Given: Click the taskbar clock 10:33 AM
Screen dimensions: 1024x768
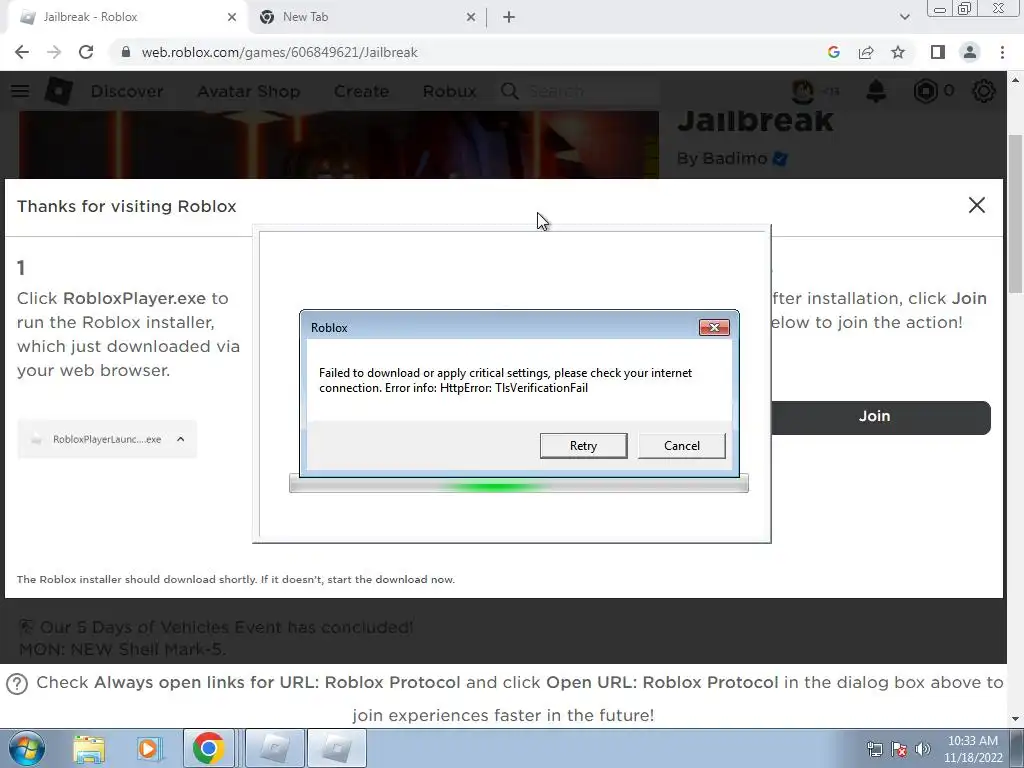Looking at the screenshot, I should (973, 749).
